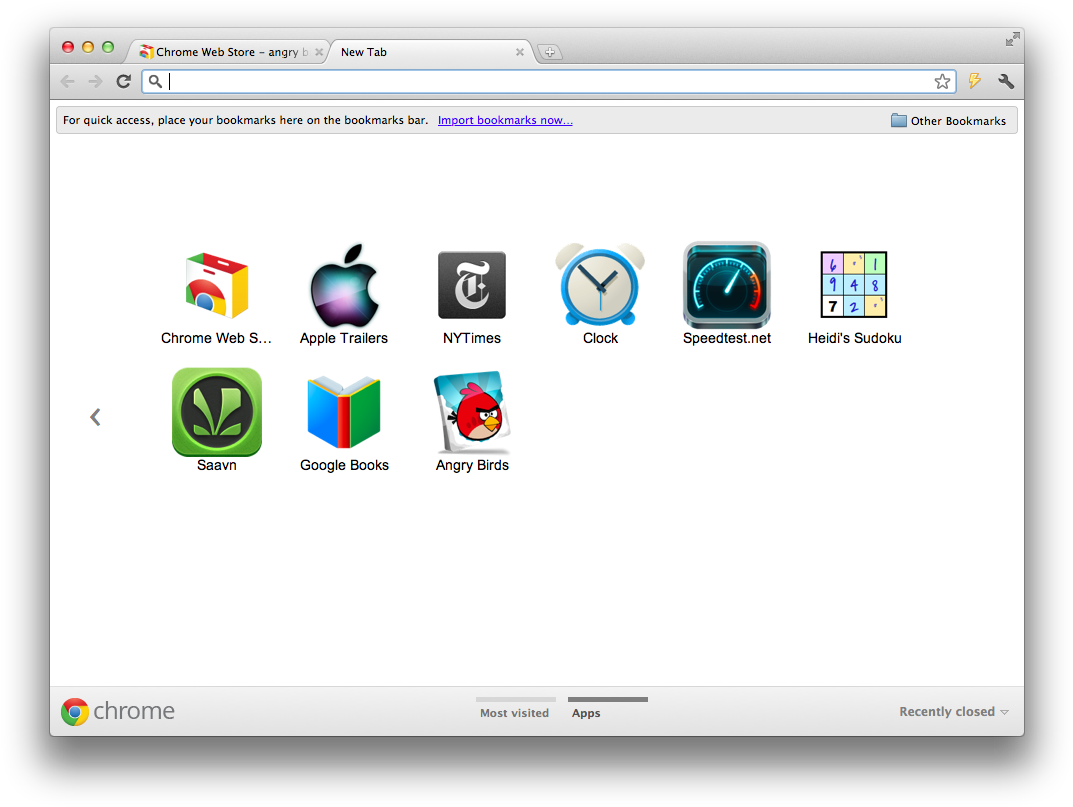This screenshot has width=1073, height=807.
Task: Click the wrench settings icon
Action: pyautogui.click(x=1006, y=81)
